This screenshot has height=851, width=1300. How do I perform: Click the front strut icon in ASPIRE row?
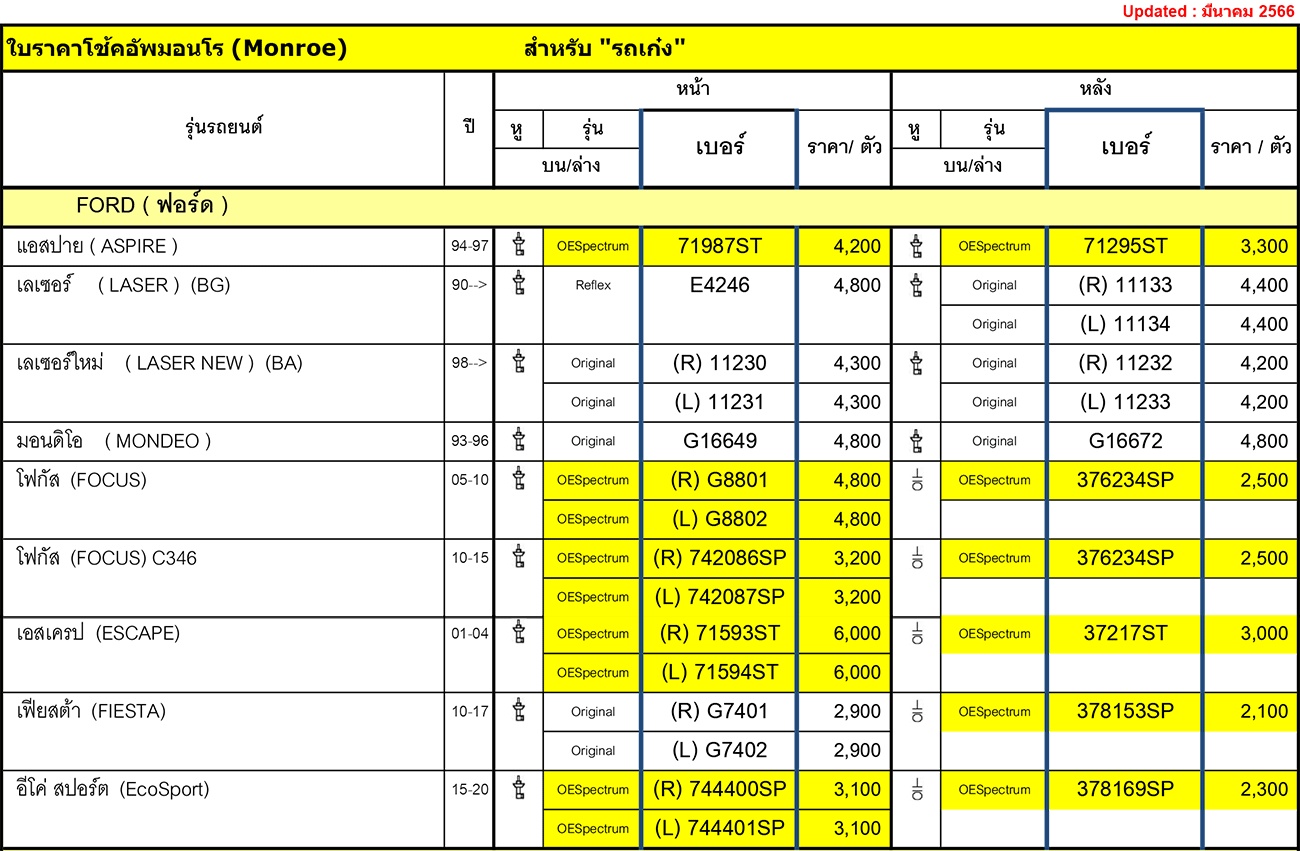pos(518,246)
